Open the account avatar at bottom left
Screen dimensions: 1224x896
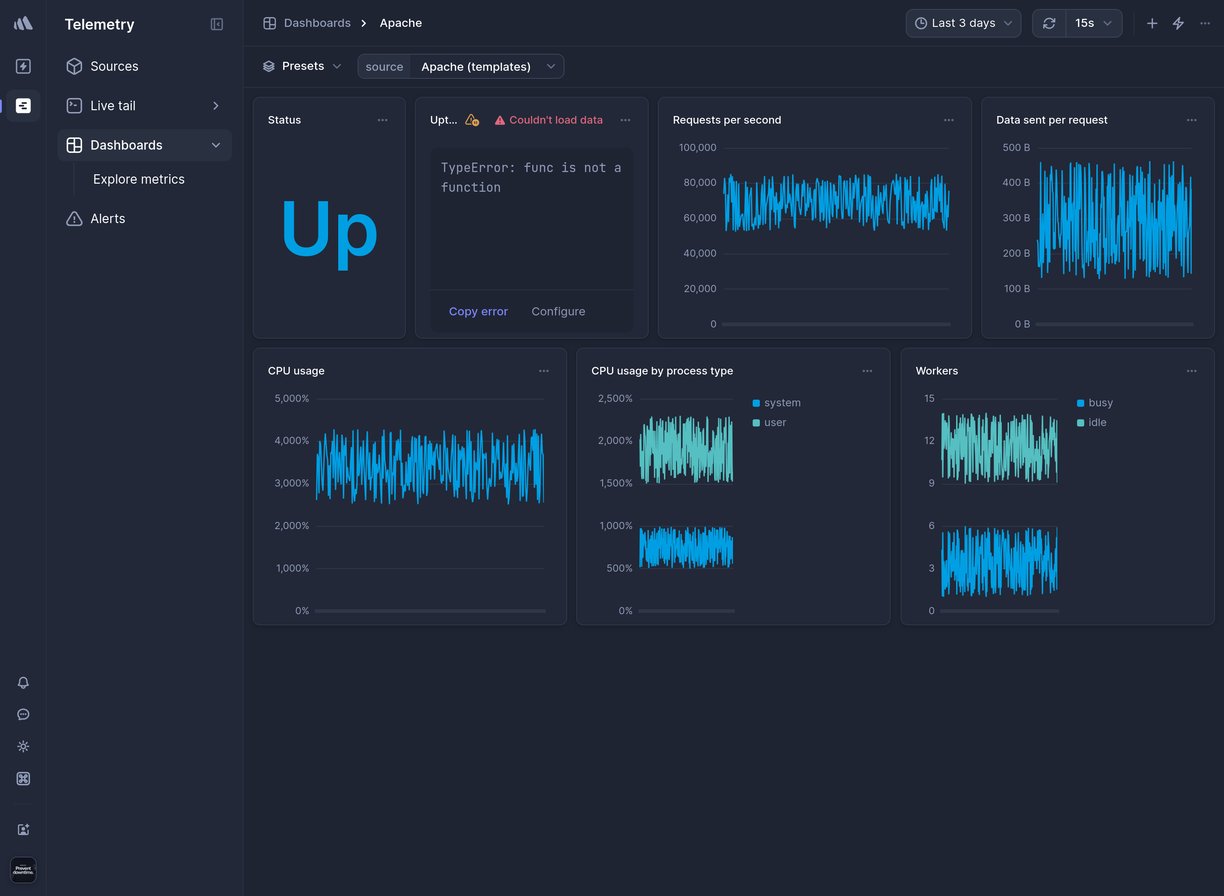[x=23, y=870]
